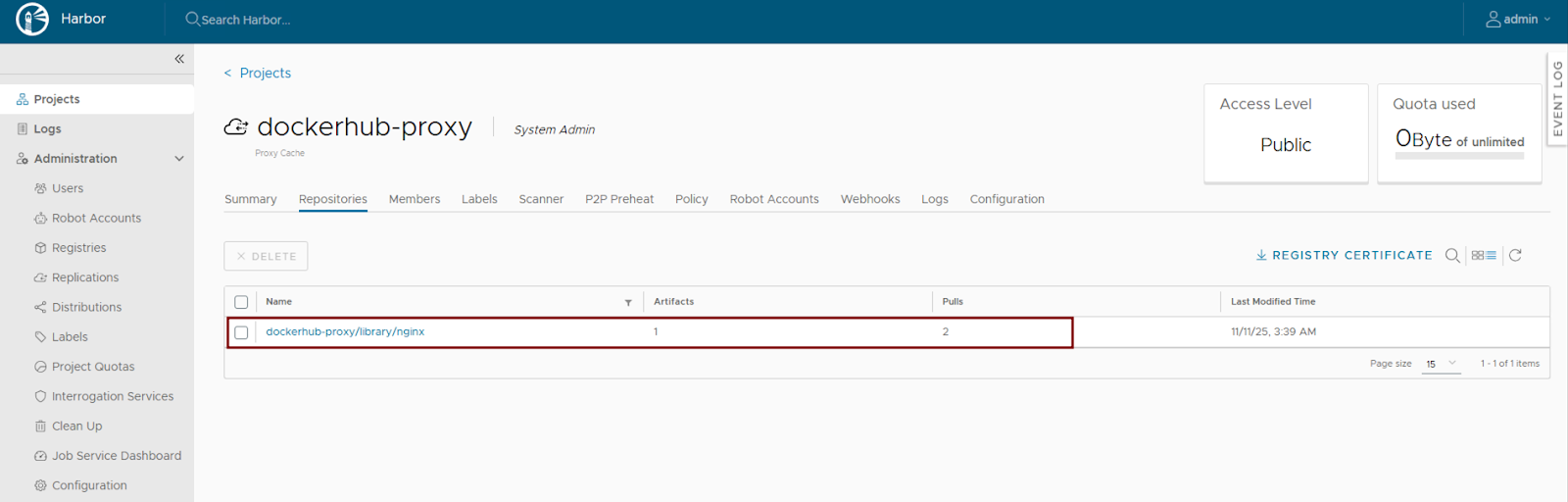This screenshot has width=1568, height=502.
Task: Open the Page size dropdown
Action: [x=1442, y=364]
